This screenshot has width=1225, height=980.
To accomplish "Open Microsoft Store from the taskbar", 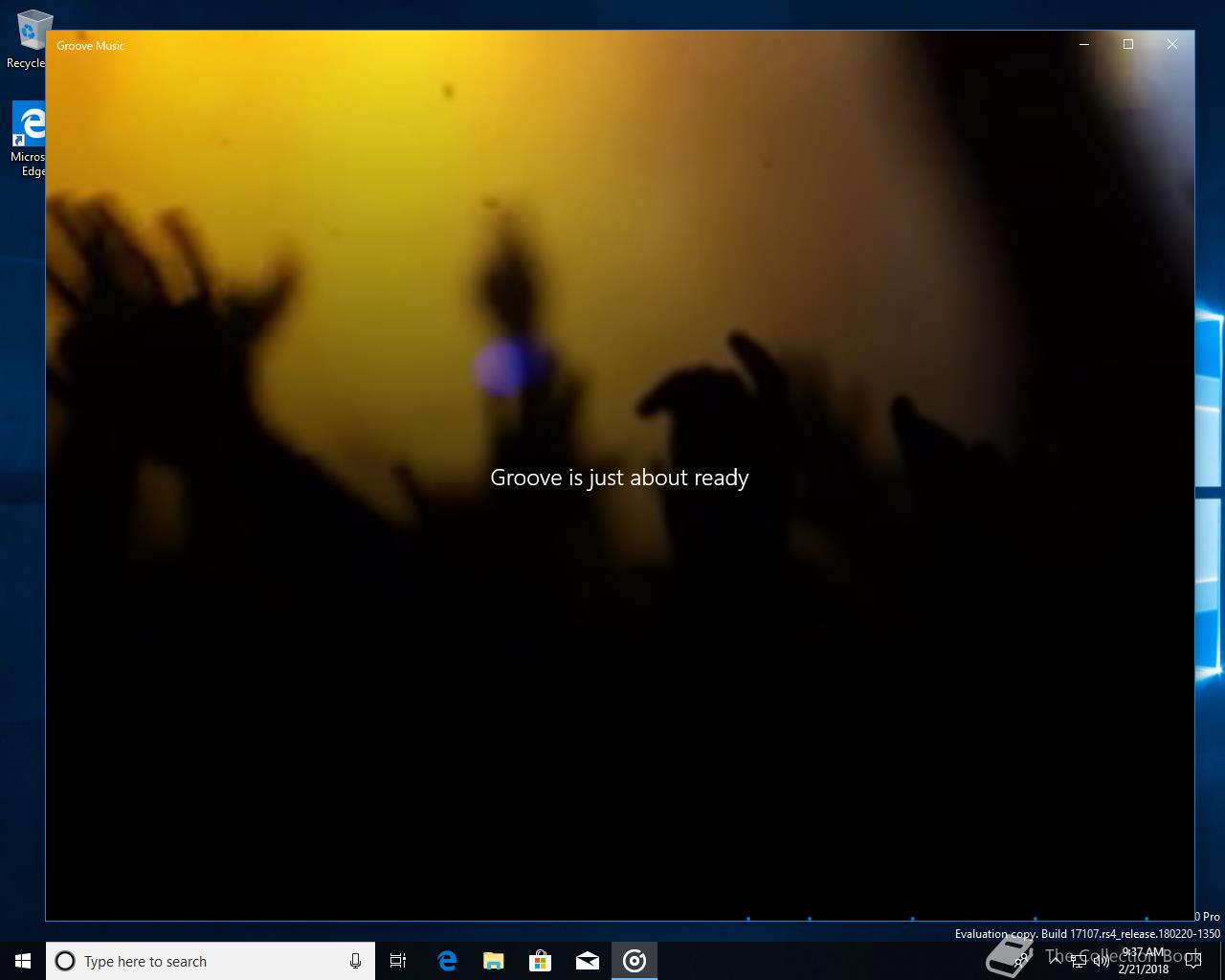I will click(x=540, y=961).
